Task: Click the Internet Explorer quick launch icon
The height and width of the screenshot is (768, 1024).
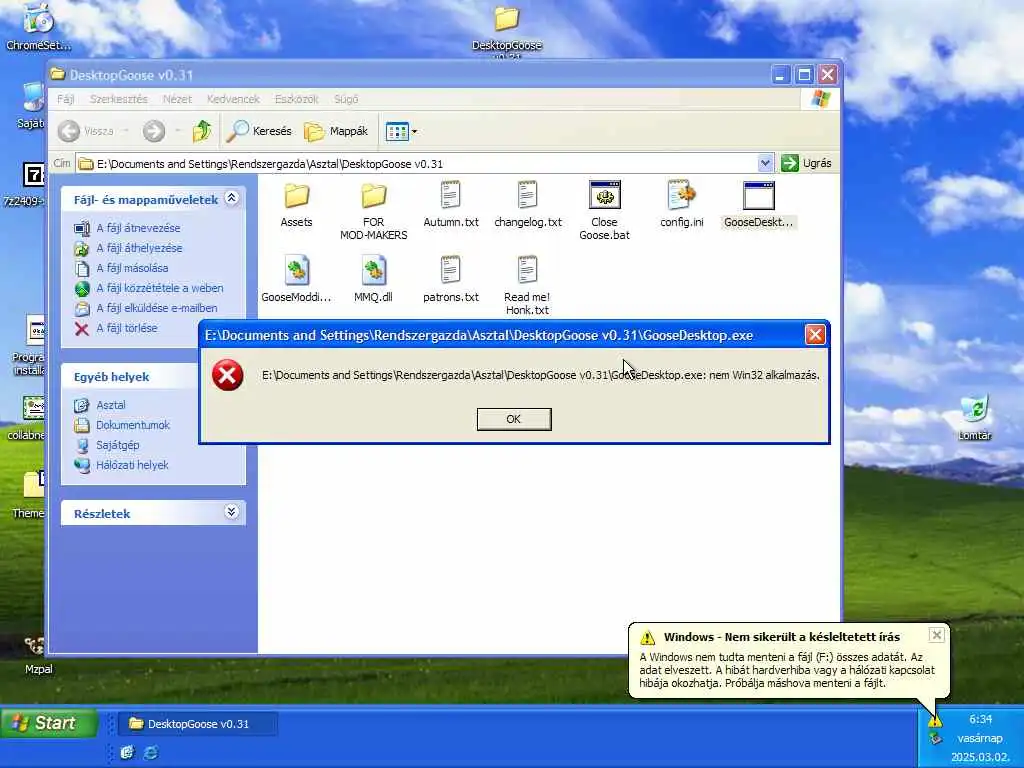Action: tap(151, 752)
